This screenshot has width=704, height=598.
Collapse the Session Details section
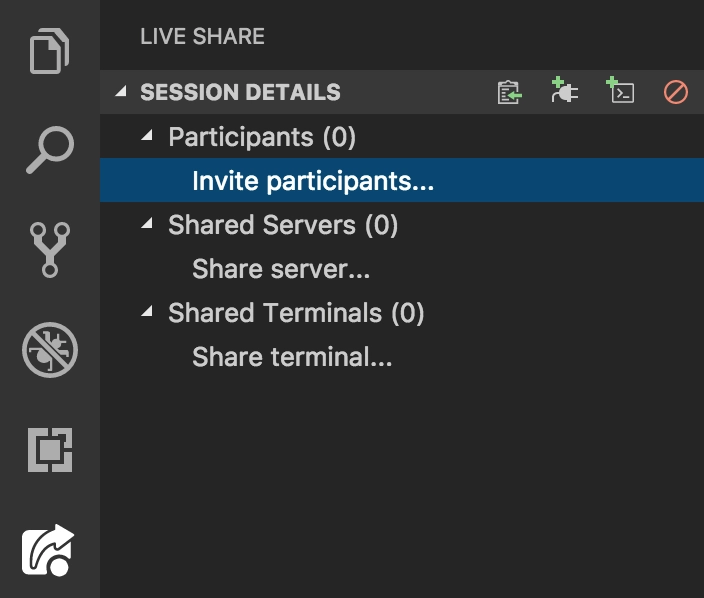(x=121, y=92)
